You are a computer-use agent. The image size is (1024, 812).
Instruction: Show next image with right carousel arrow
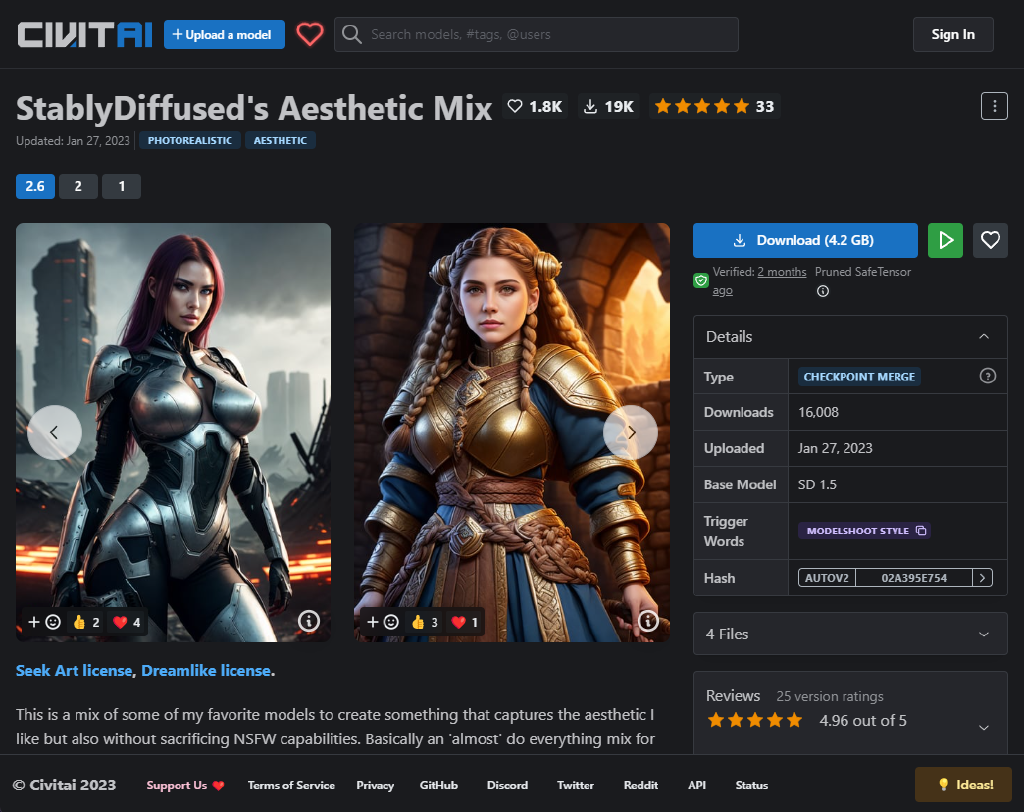pyautogui.click(x=630, y=432)
